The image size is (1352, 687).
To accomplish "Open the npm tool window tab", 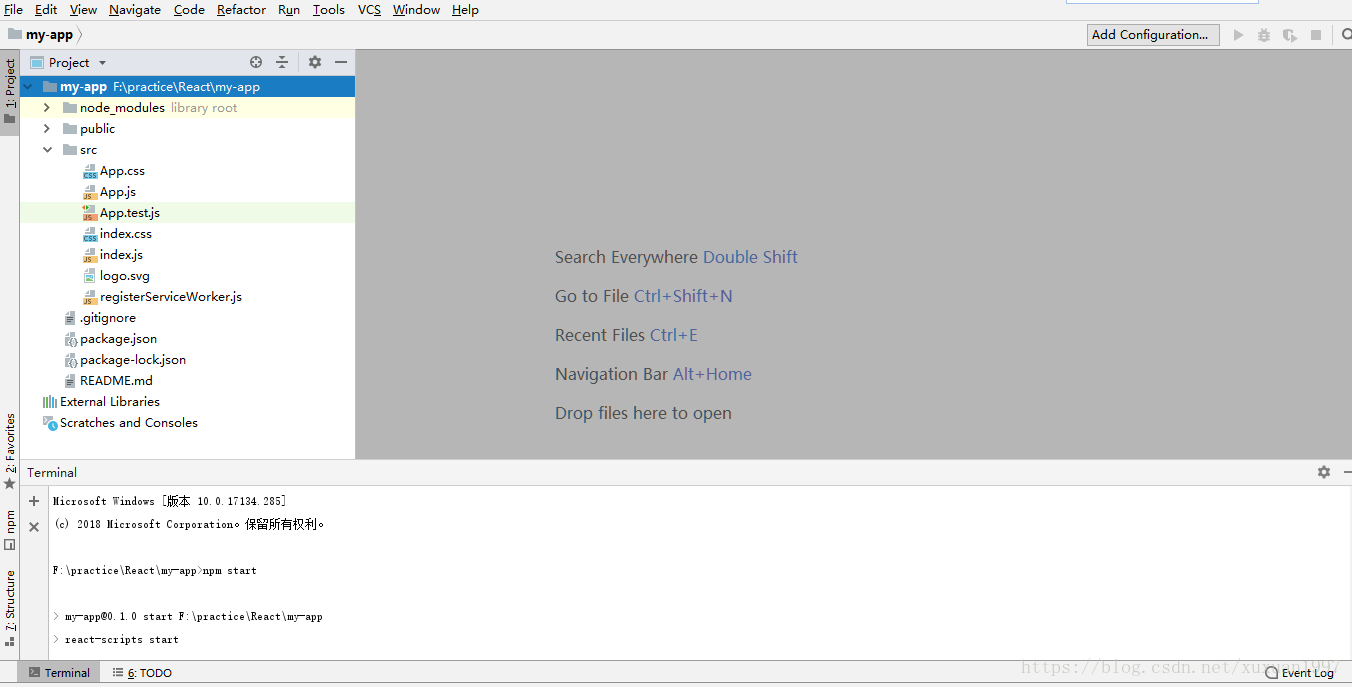I will click(x=9, y=522).
